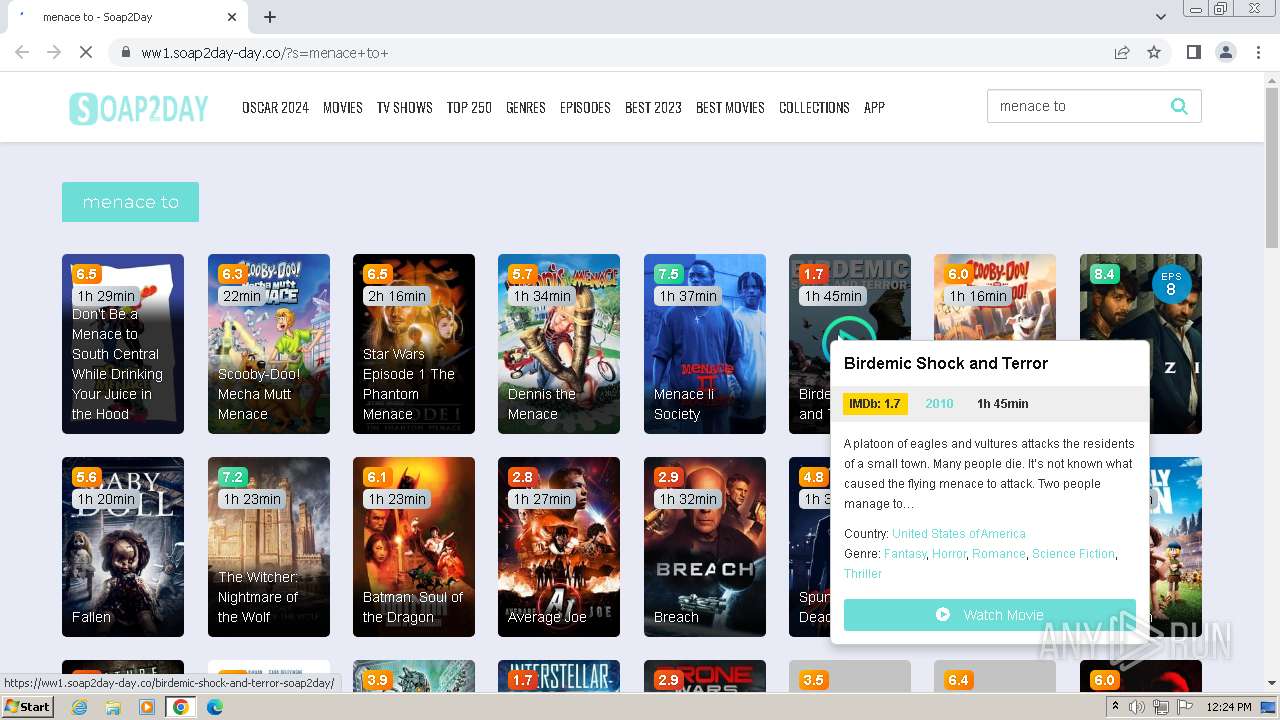
Task: Open Microsoft Edge from taskbar
Action: tap(214, 707)
